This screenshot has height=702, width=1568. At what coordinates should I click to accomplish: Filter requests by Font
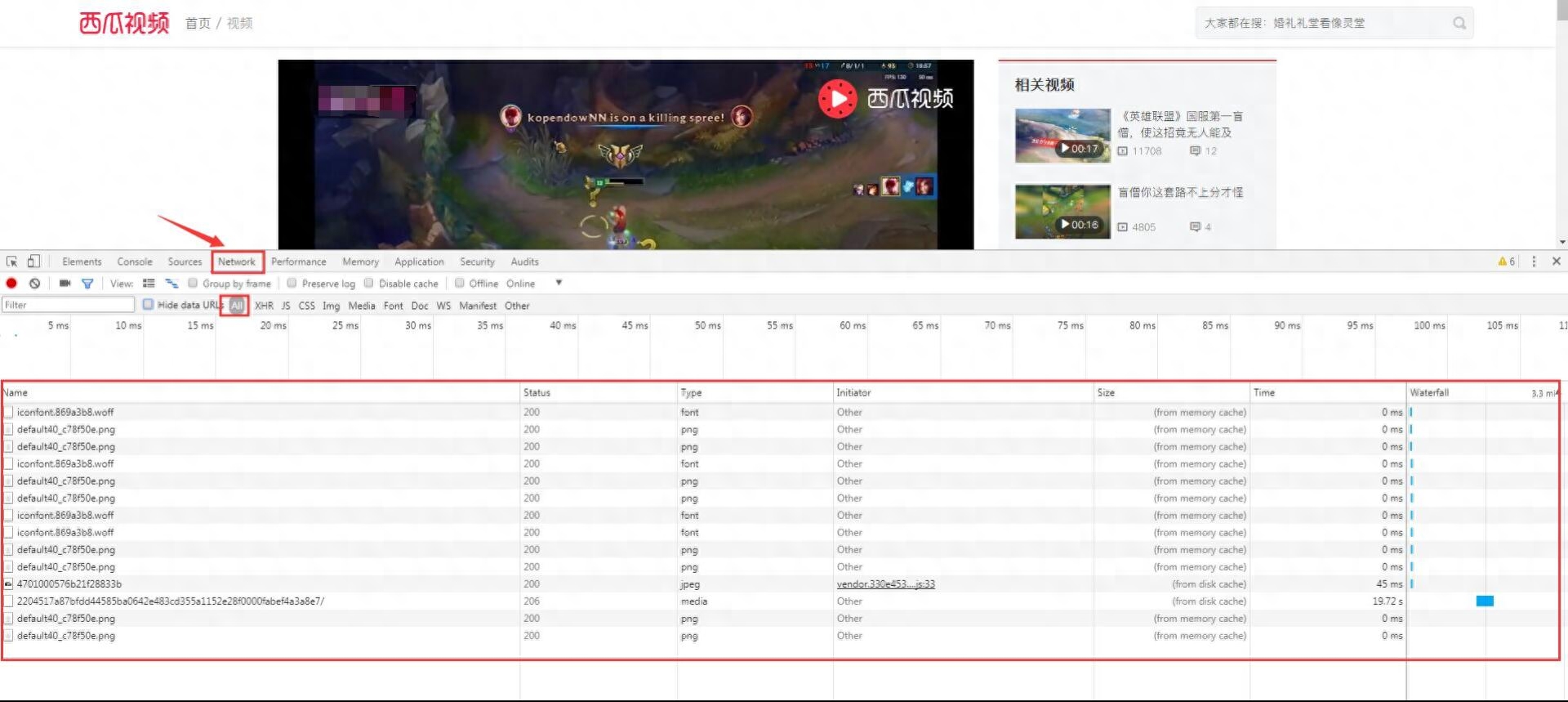(394, 306)
